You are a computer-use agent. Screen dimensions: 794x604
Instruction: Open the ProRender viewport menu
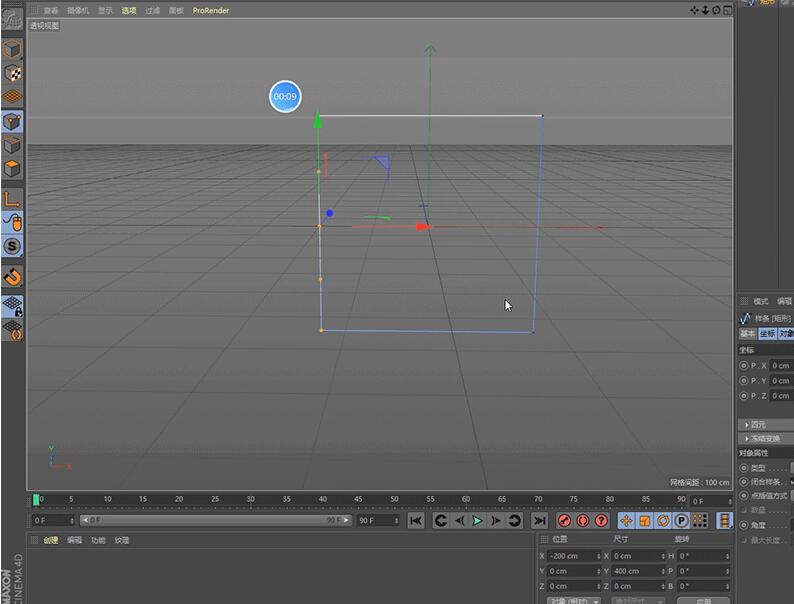click(x=211, y=10)
